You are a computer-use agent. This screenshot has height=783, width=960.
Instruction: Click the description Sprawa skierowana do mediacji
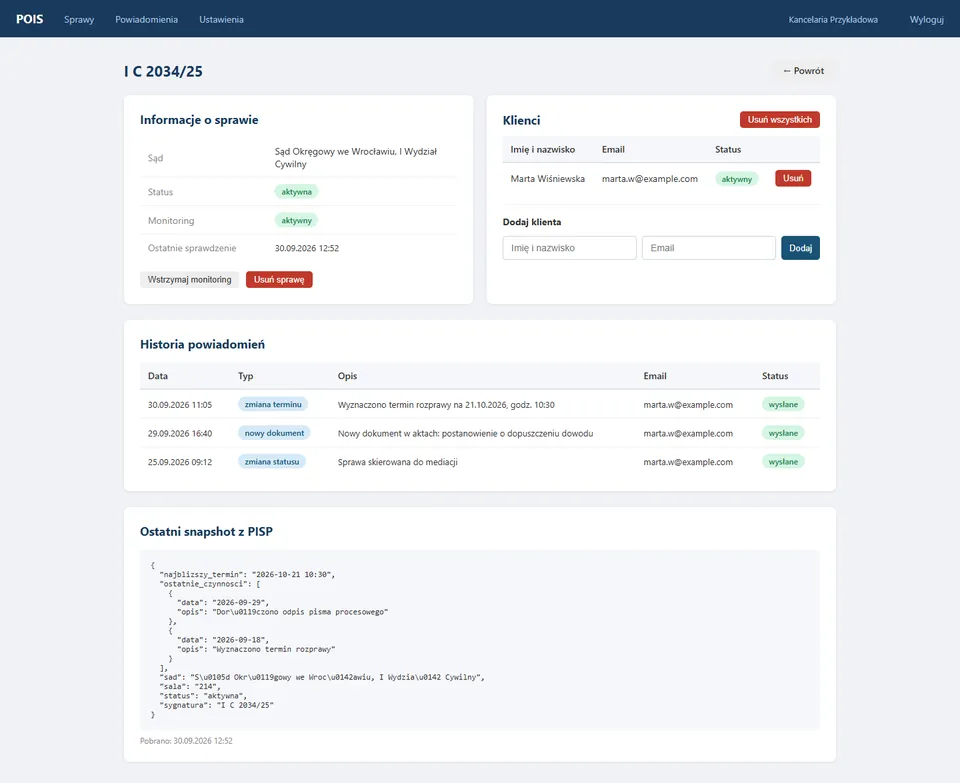pyautogui.click(x=398, y=462)
